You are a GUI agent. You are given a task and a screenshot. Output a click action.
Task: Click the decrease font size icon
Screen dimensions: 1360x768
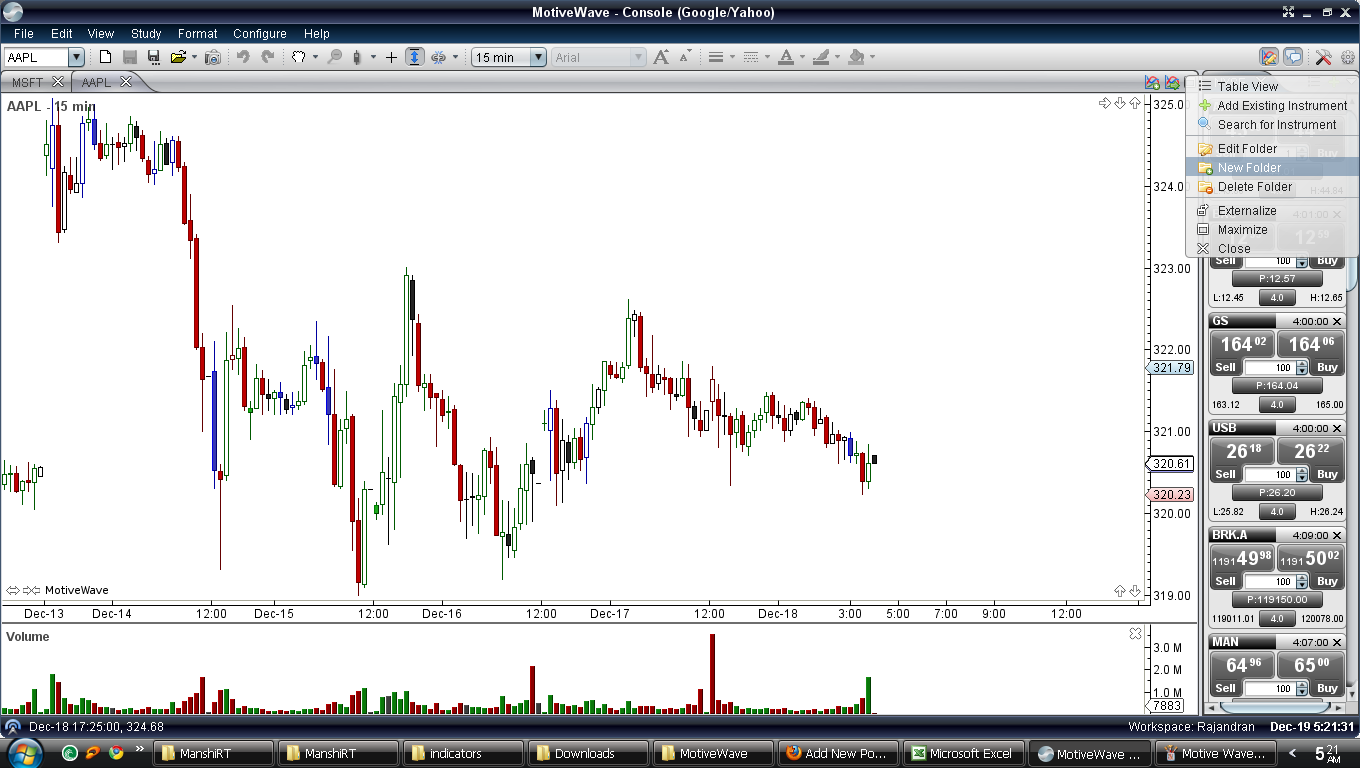[685, 57]
